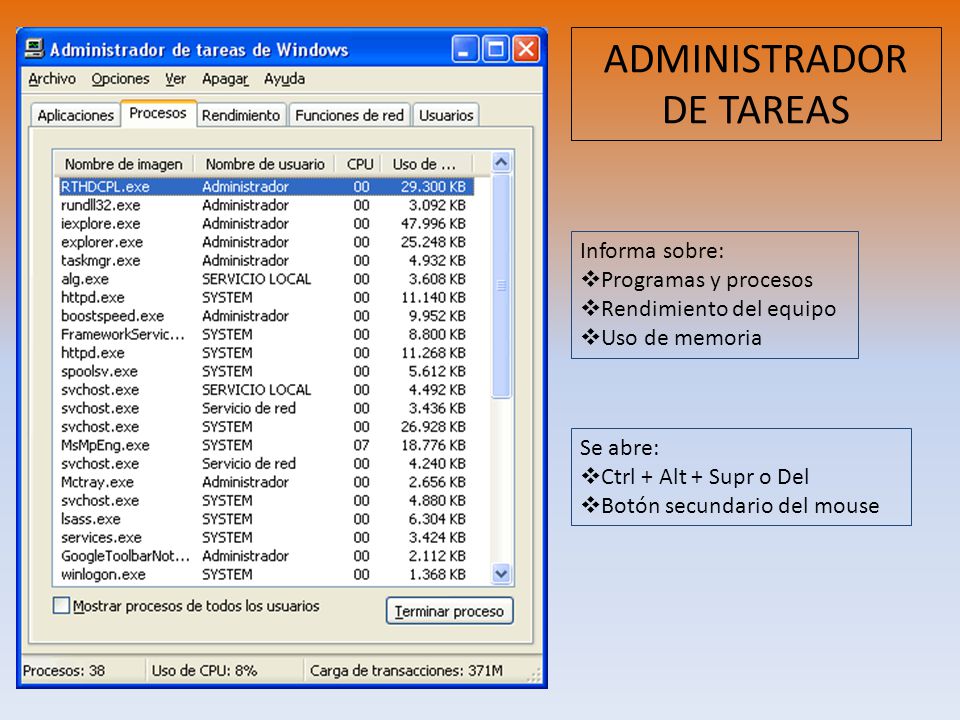Maximize the Administrador de tareas window
The width and height of the screenshot is (960, 720).
(x=495, y=50)
